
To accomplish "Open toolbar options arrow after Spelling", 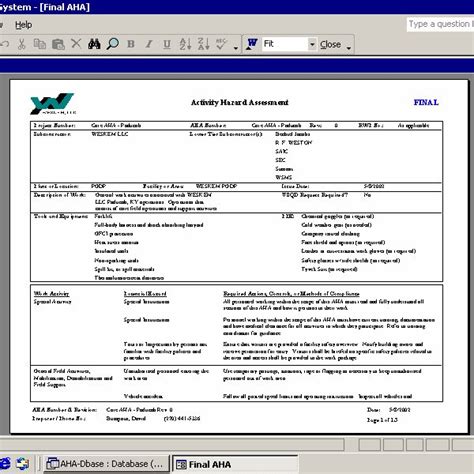I will pyautogui.click(x=236, y=47).
